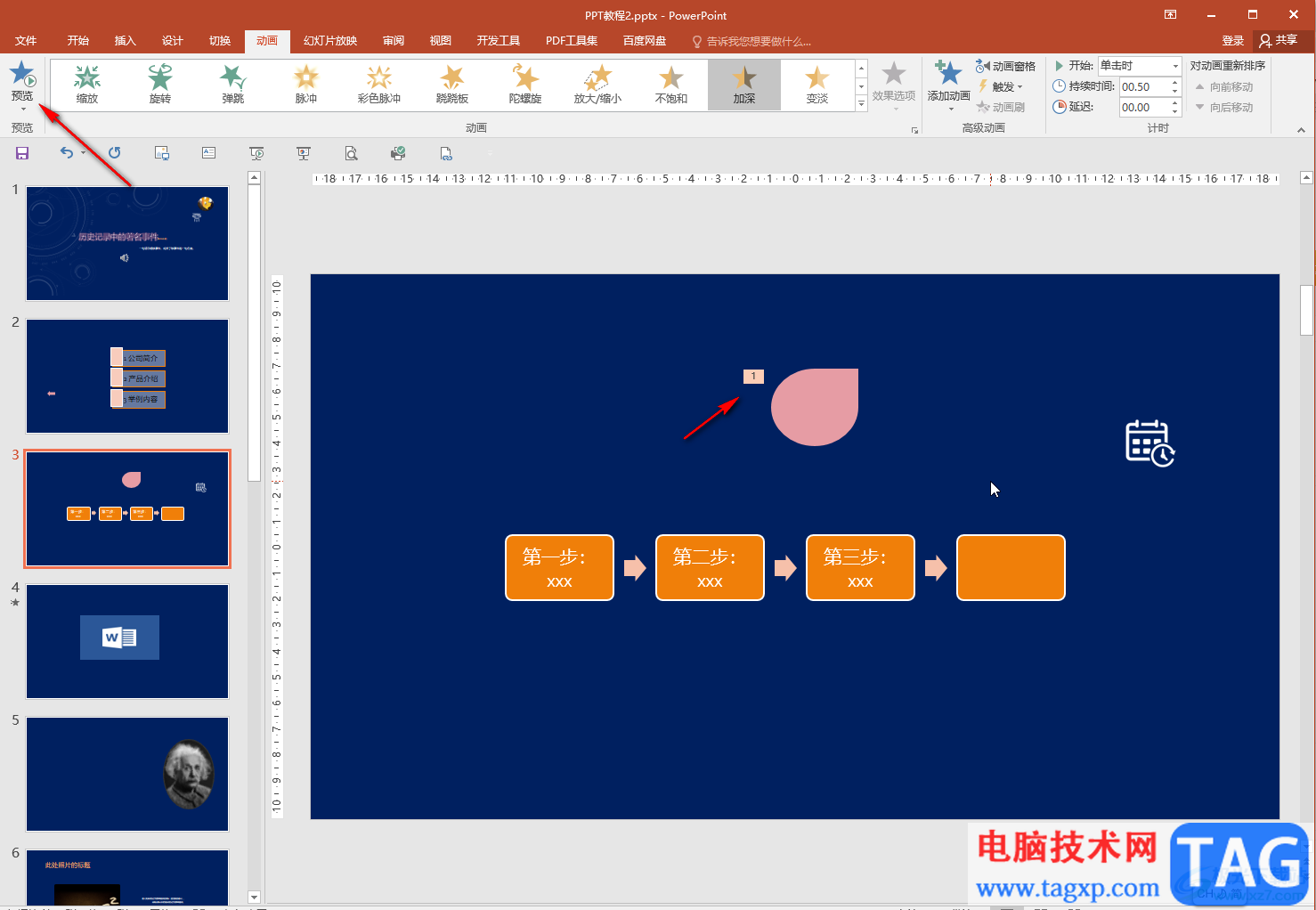Switch to the 审阅 Review tab
Viewport: 1316px width, 910px height.
click(394, 41)
